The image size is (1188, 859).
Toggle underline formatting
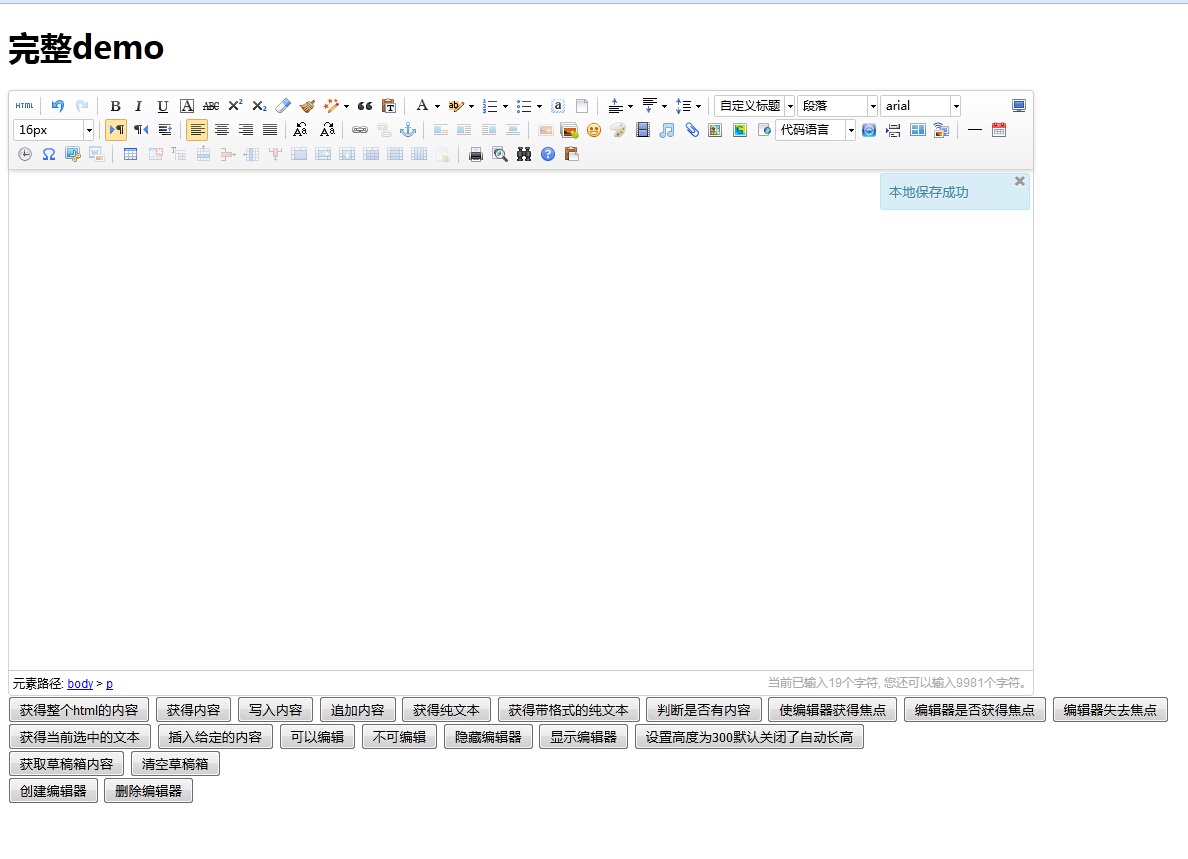coord(162,105)
